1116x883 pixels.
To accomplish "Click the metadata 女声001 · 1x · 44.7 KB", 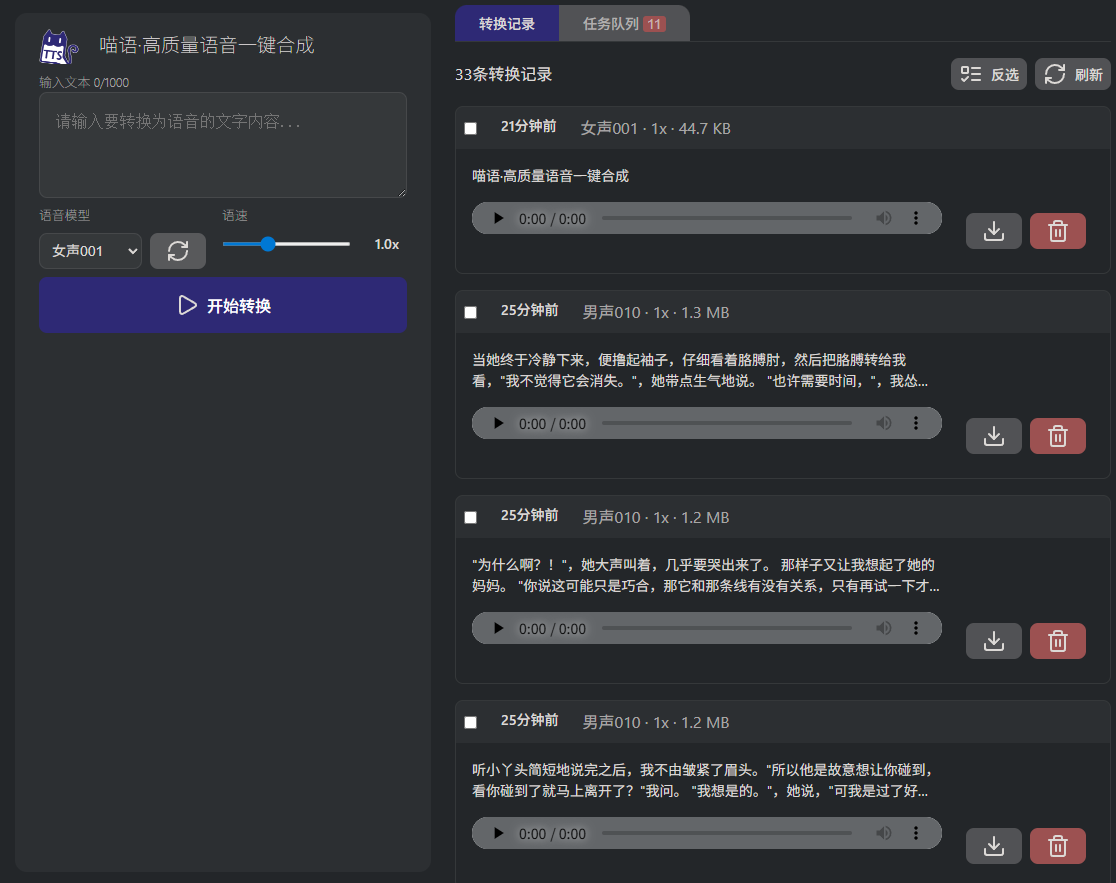I will 656,128.
